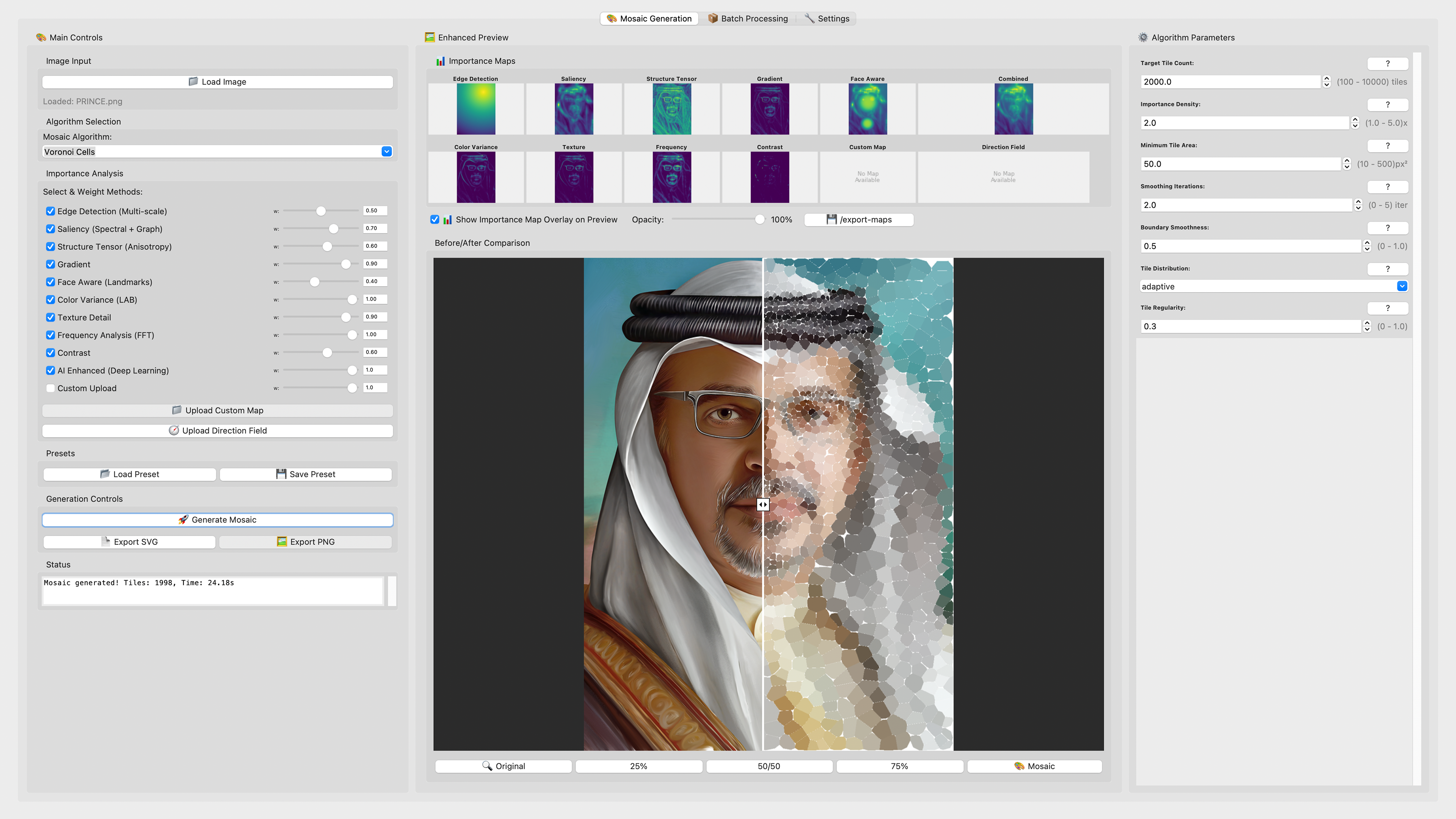Click the rocket Generate Mosaic icon
The width and height of the screenshot is (1456, 819).
(x=183, y=519)
